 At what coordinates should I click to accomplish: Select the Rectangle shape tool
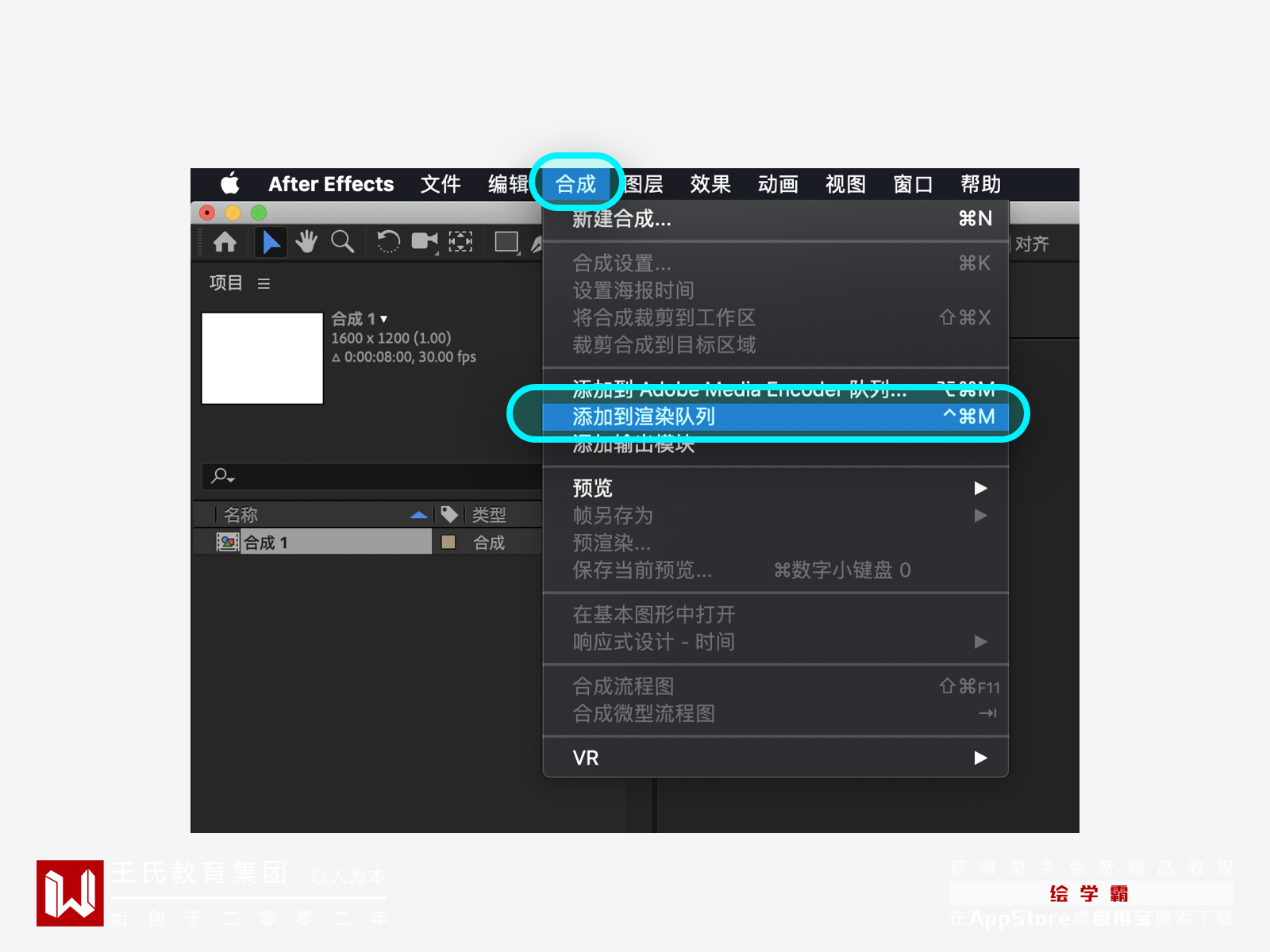click(506, 242)
